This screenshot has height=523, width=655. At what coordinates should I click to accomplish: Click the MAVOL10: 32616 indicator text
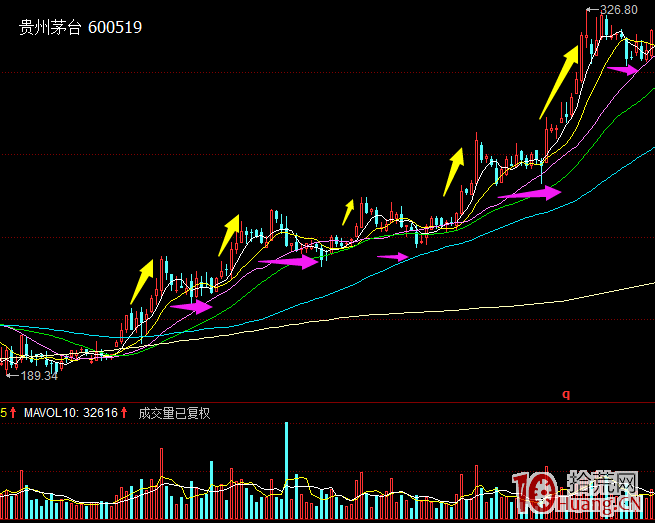71,413
